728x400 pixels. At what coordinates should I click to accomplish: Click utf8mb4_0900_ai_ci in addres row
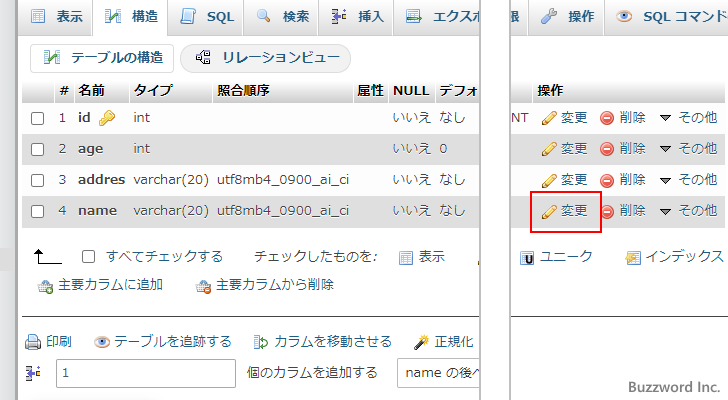pyautogui.click(x=283, y=180)
